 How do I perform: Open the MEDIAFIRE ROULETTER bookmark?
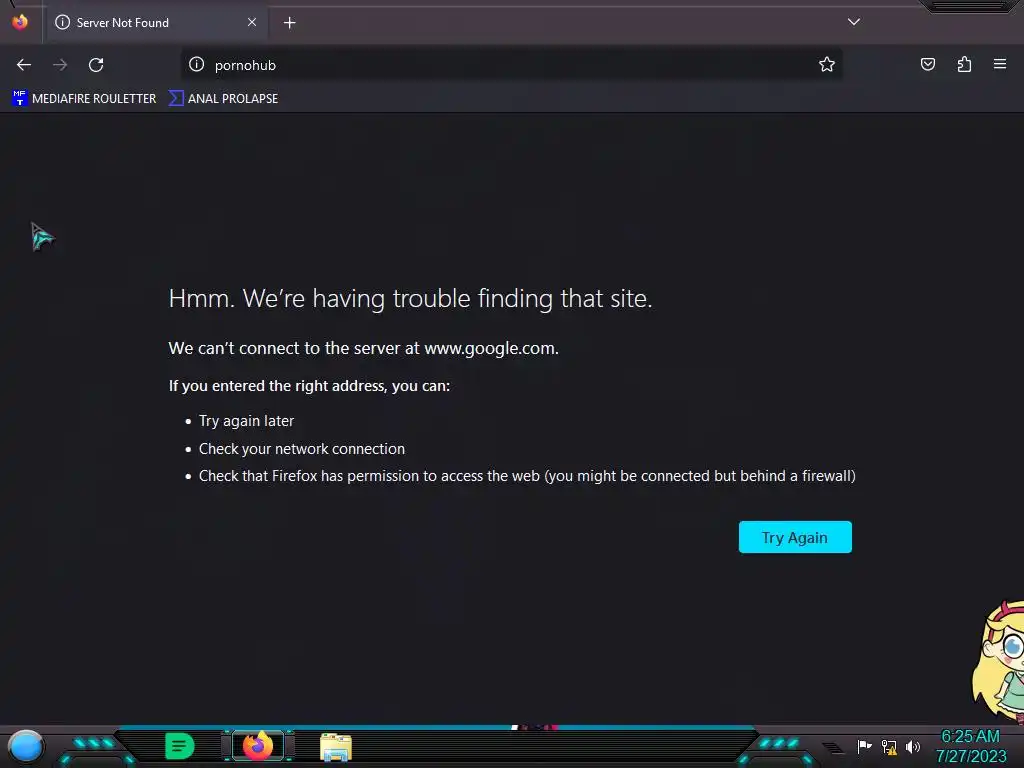pos(84,99)
